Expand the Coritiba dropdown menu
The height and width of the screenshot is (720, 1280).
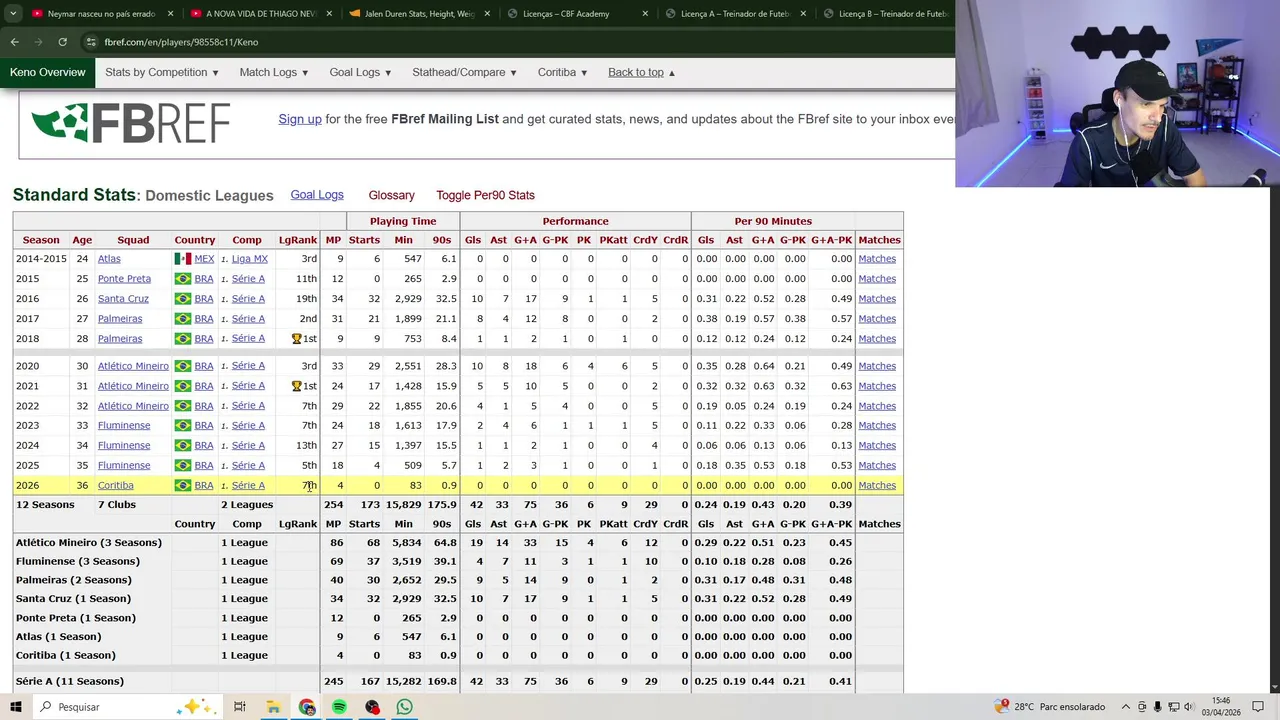[x=563, y=72]
